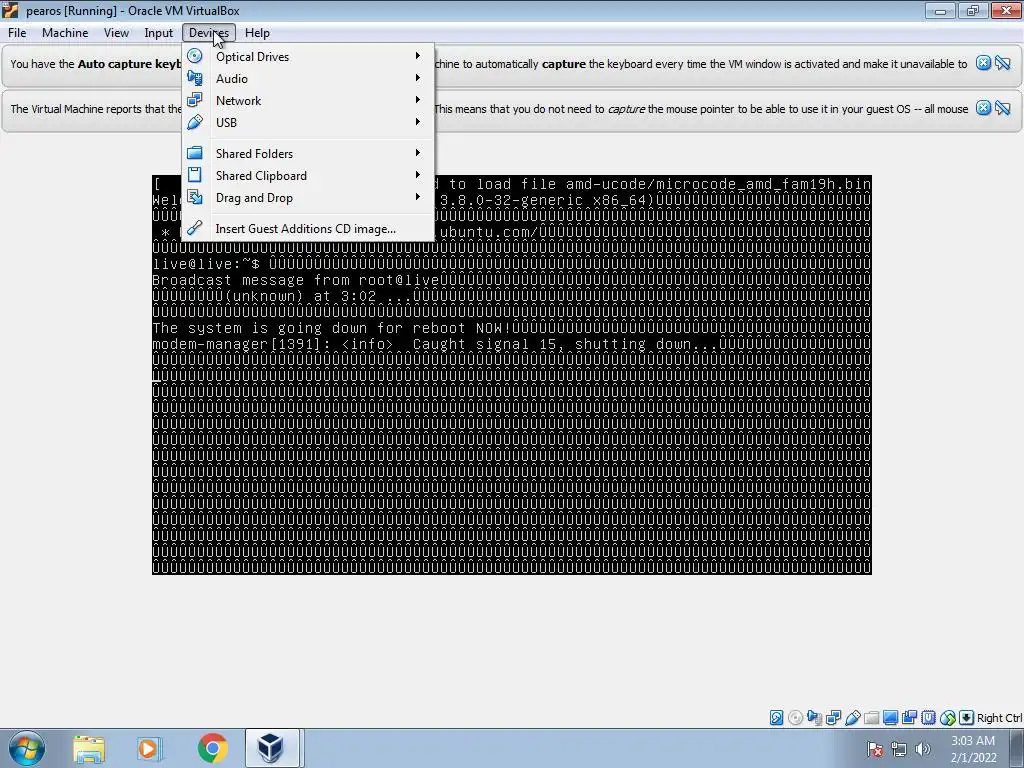
Task: Open the Input menu
Action: click(159, 33)
